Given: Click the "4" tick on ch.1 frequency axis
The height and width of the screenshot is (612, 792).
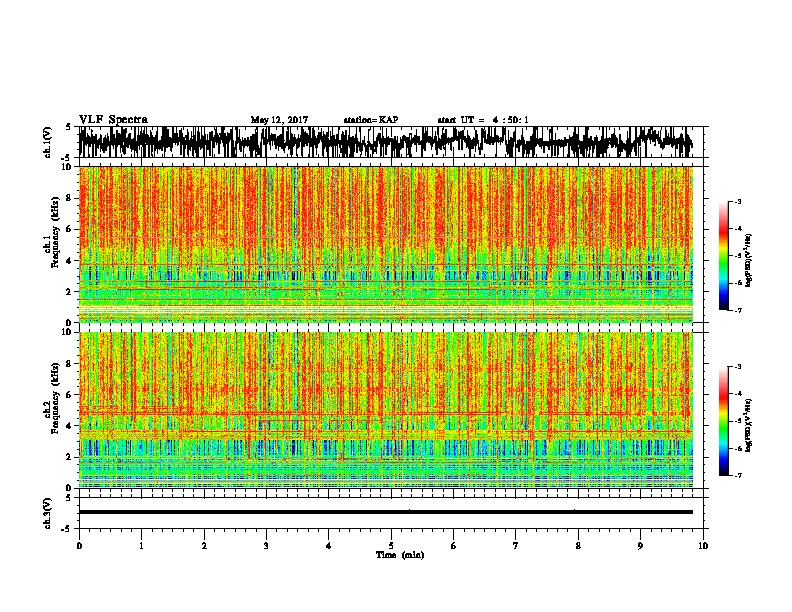Looking at the screenshot, I should coord(70,261).
